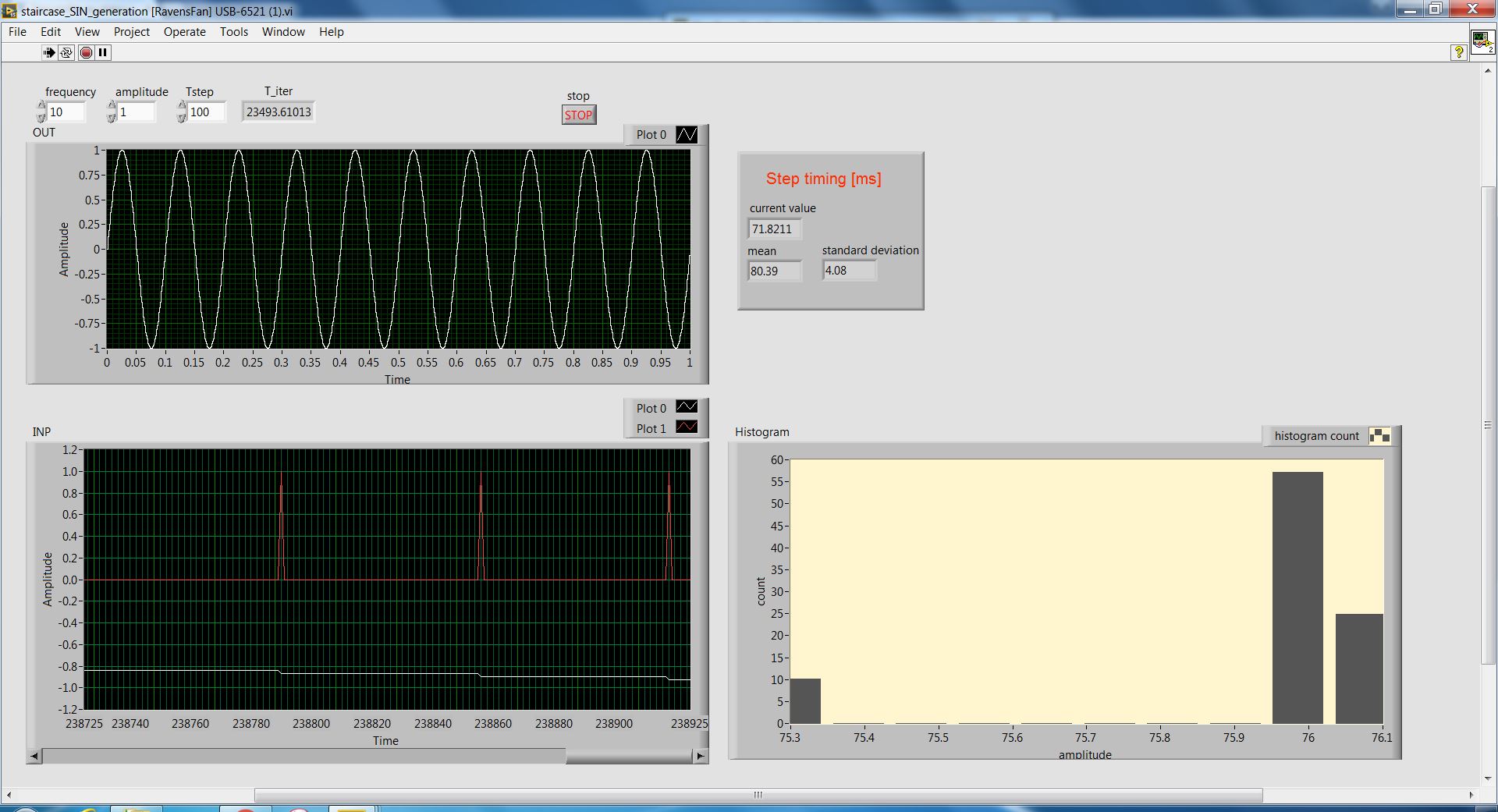This screenshot has height=812, width=1498.
Task: Click the OUT graph label
Action: (44, 133)
